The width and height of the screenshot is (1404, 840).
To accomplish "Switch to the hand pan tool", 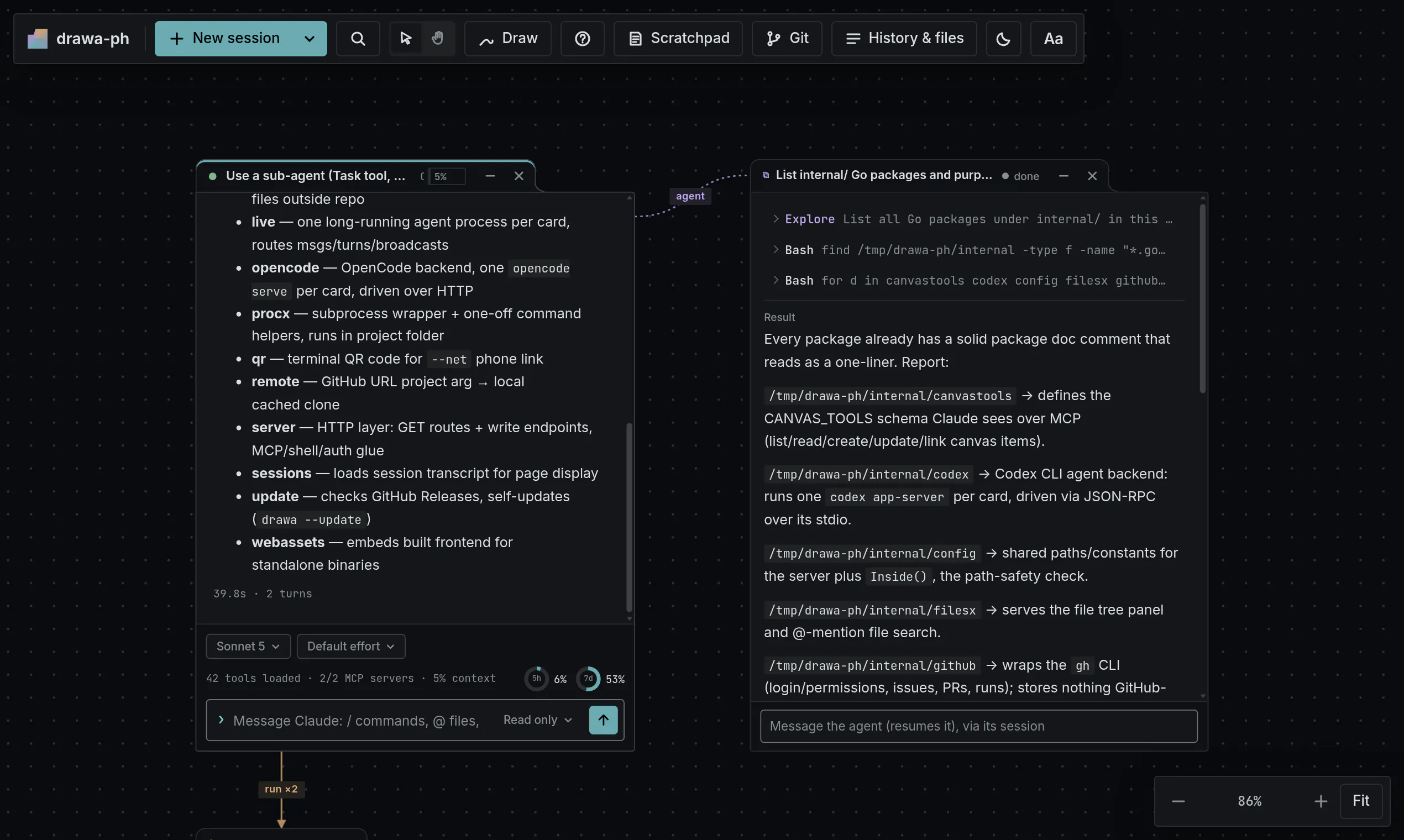I will (438, 39).
